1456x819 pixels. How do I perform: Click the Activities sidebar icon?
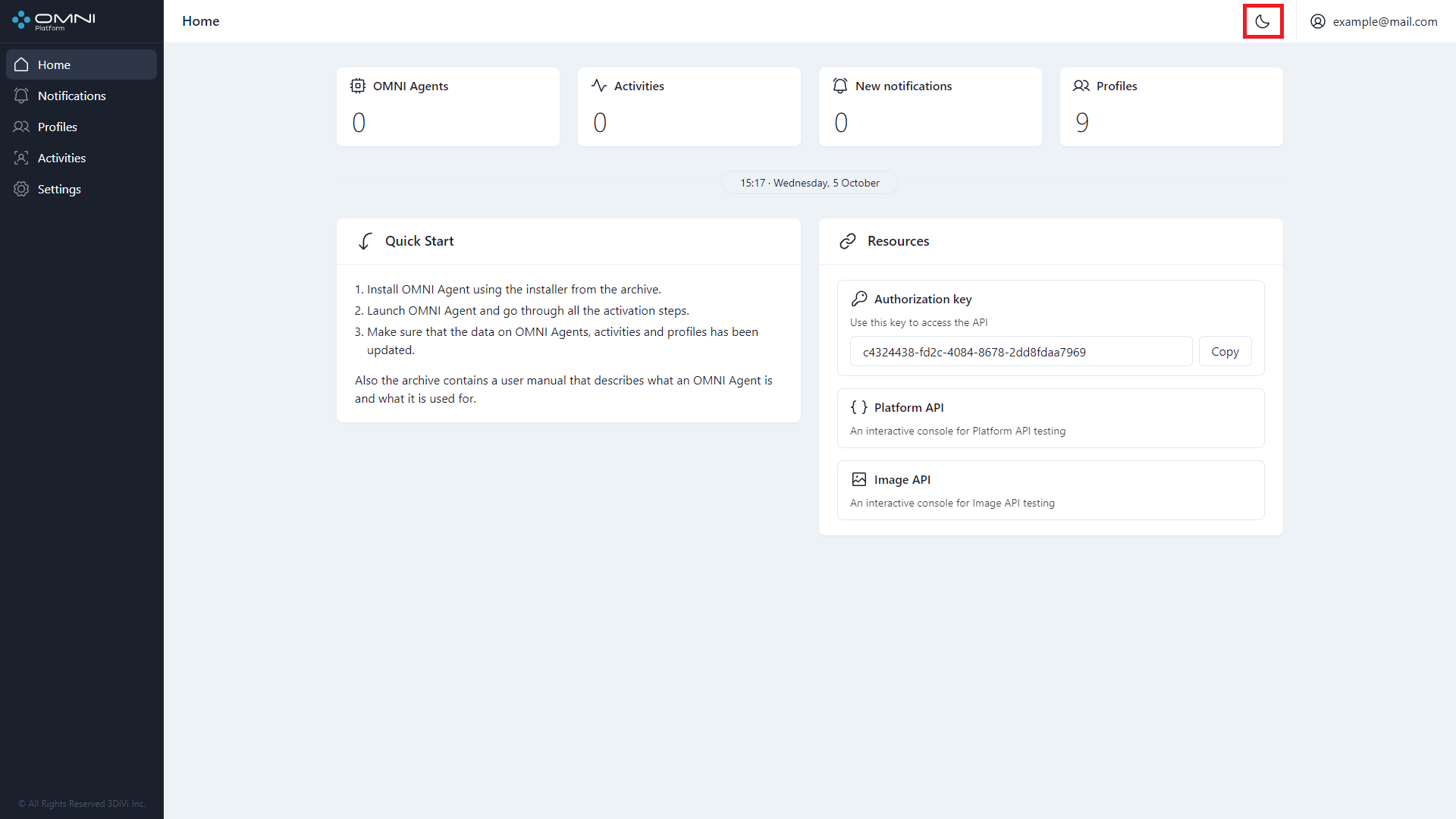click(x=21, y=158)
